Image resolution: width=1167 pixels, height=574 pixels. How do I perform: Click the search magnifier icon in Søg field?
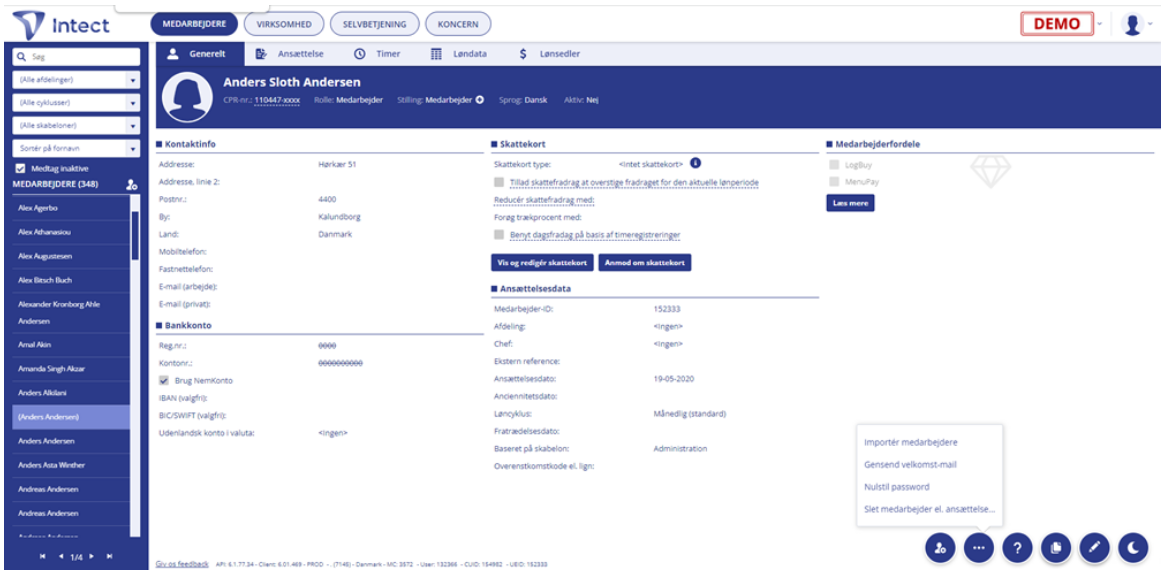point(23,57)
